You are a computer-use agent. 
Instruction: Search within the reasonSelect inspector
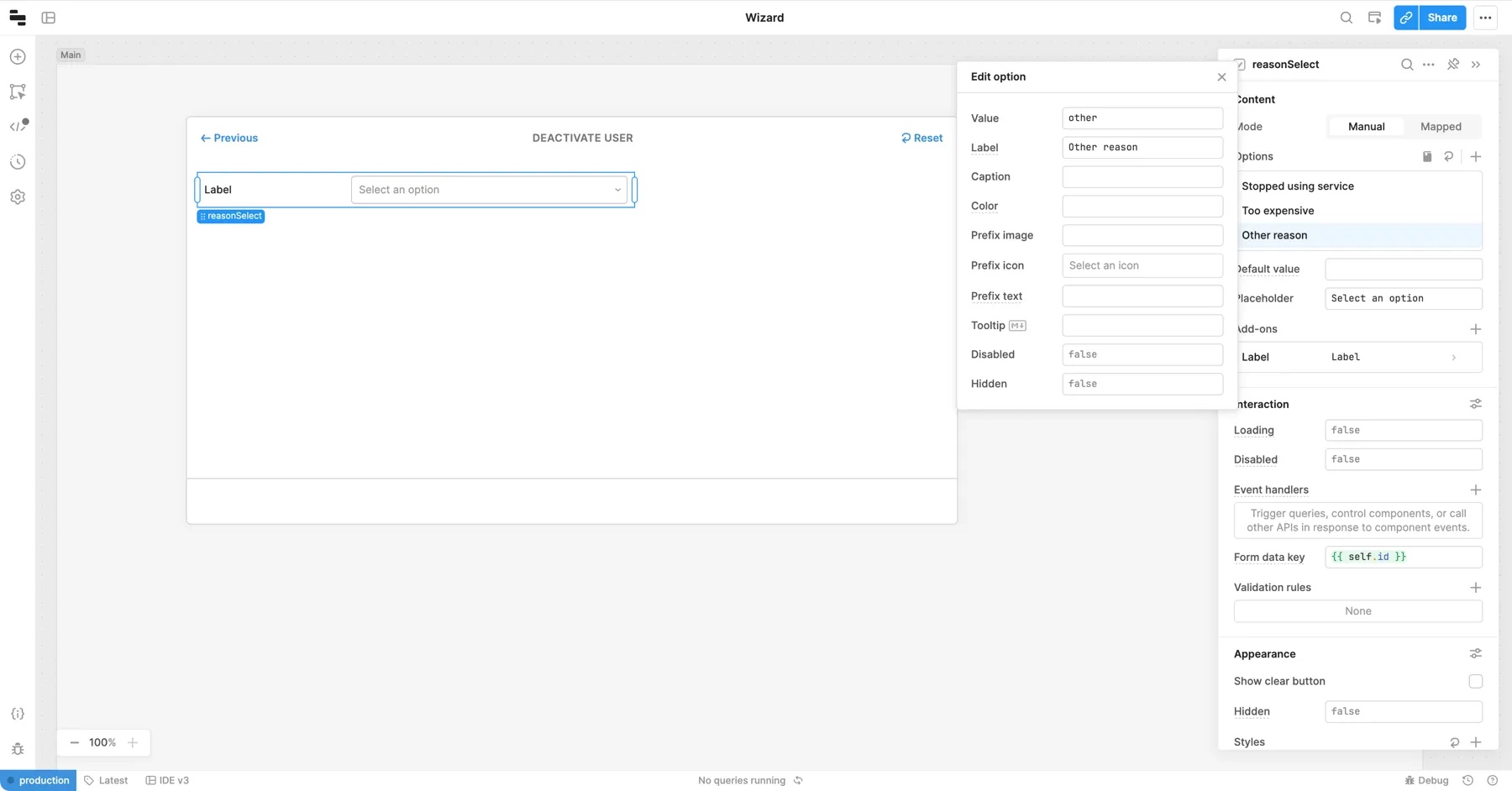[x=1407, y=65]
